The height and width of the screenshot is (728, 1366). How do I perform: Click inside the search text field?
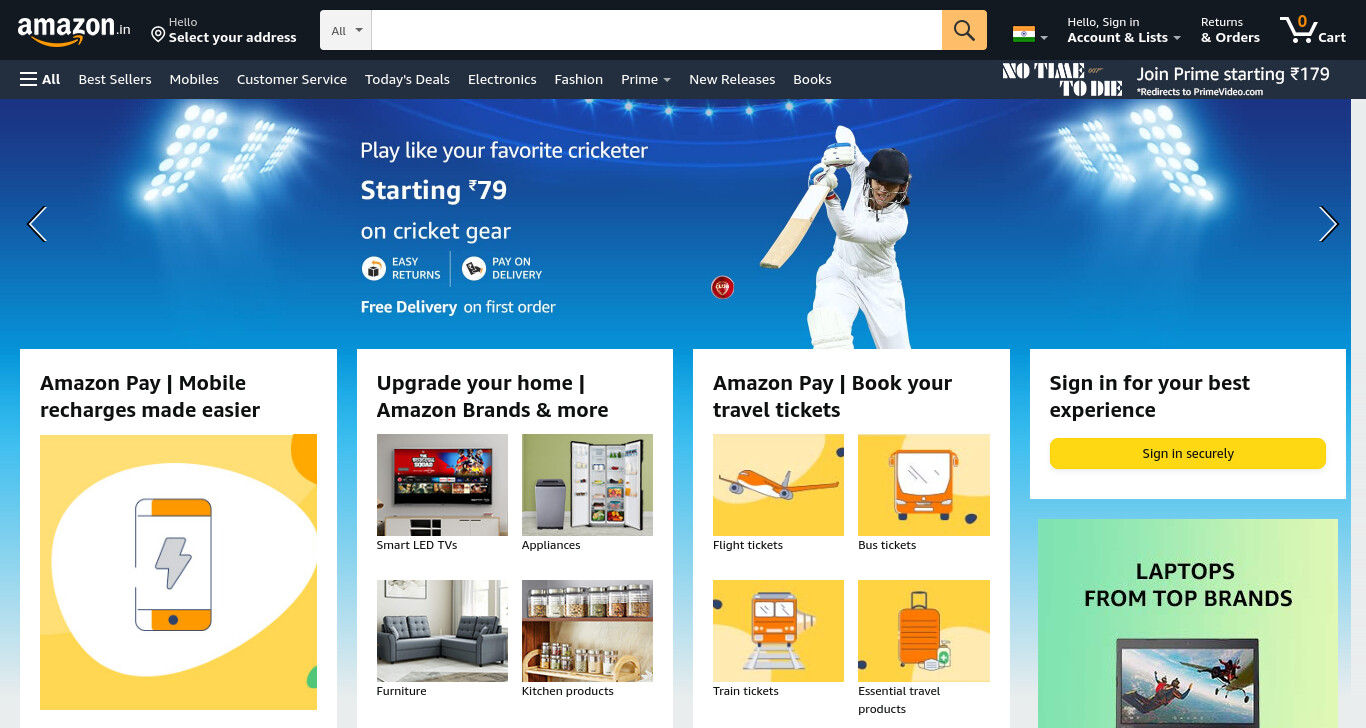657,30
